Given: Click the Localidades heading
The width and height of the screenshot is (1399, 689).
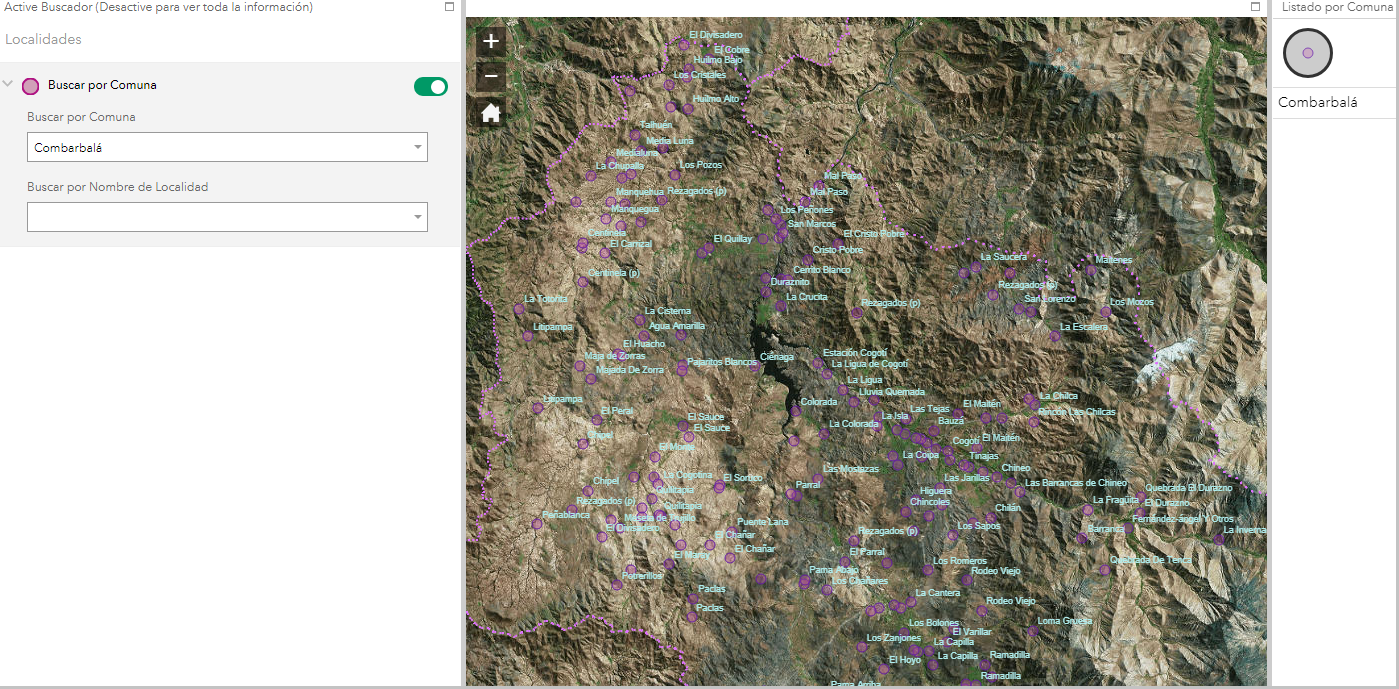Looking at the screenshot, I should pos(43,40).
